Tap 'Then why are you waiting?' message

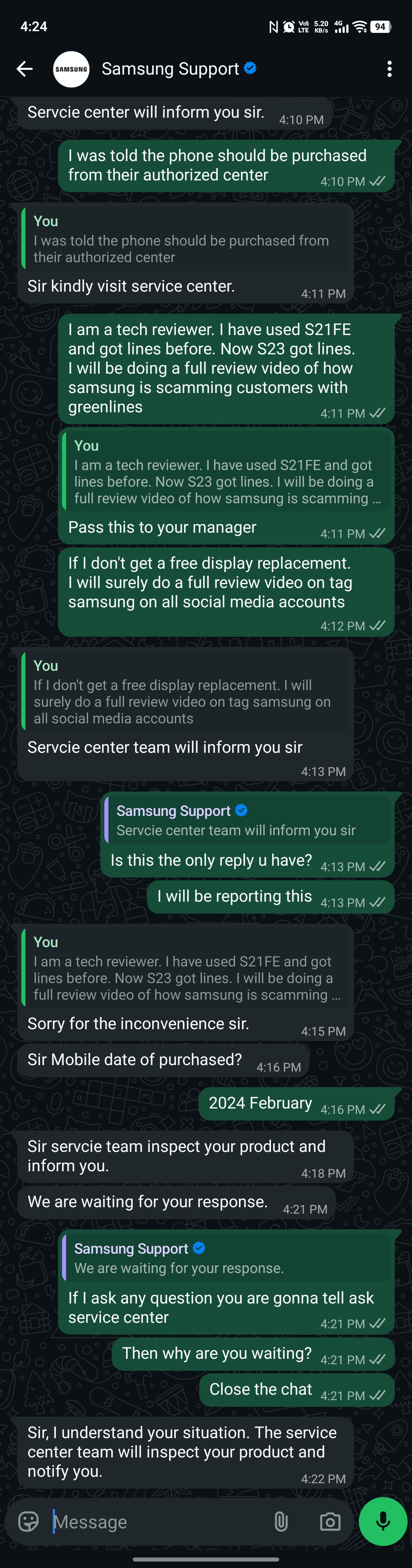(253, 1354)
